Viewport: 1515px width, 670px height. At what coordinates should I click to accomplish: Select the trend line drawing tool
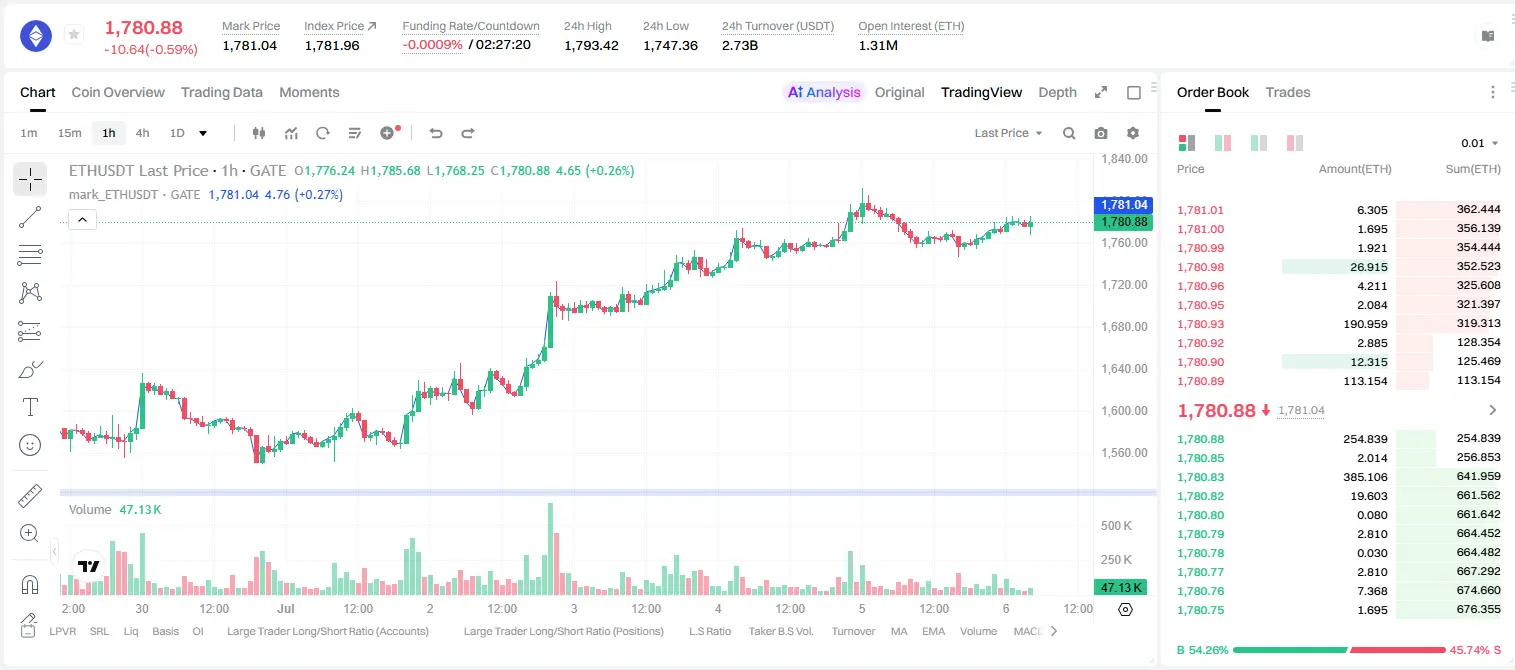tap(30, 217)
